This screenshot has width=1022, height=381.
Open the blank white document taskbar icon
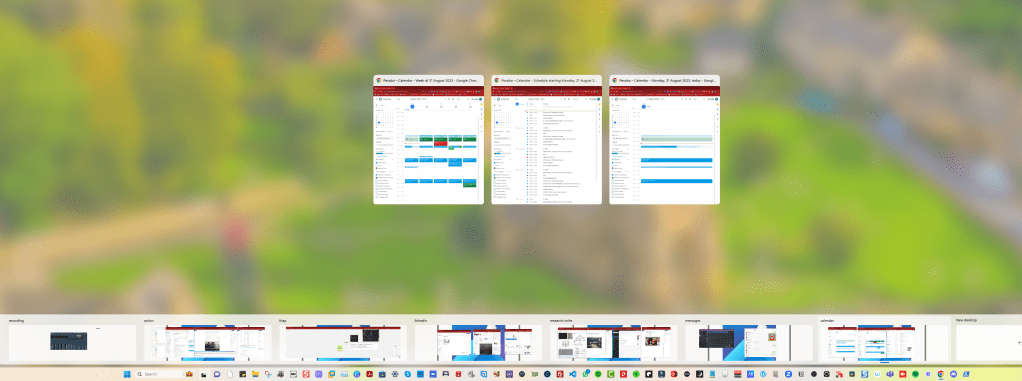(230, 374)
